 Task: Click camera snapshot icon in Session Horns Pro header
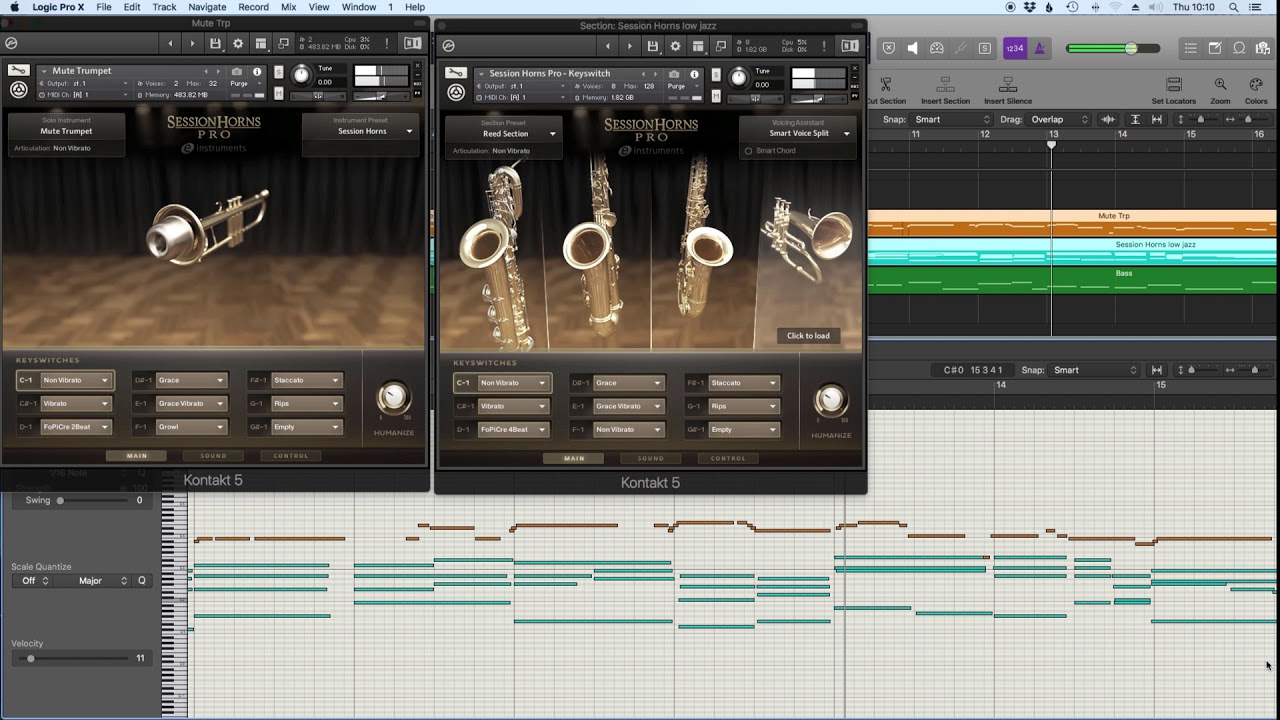coord(674,74)
